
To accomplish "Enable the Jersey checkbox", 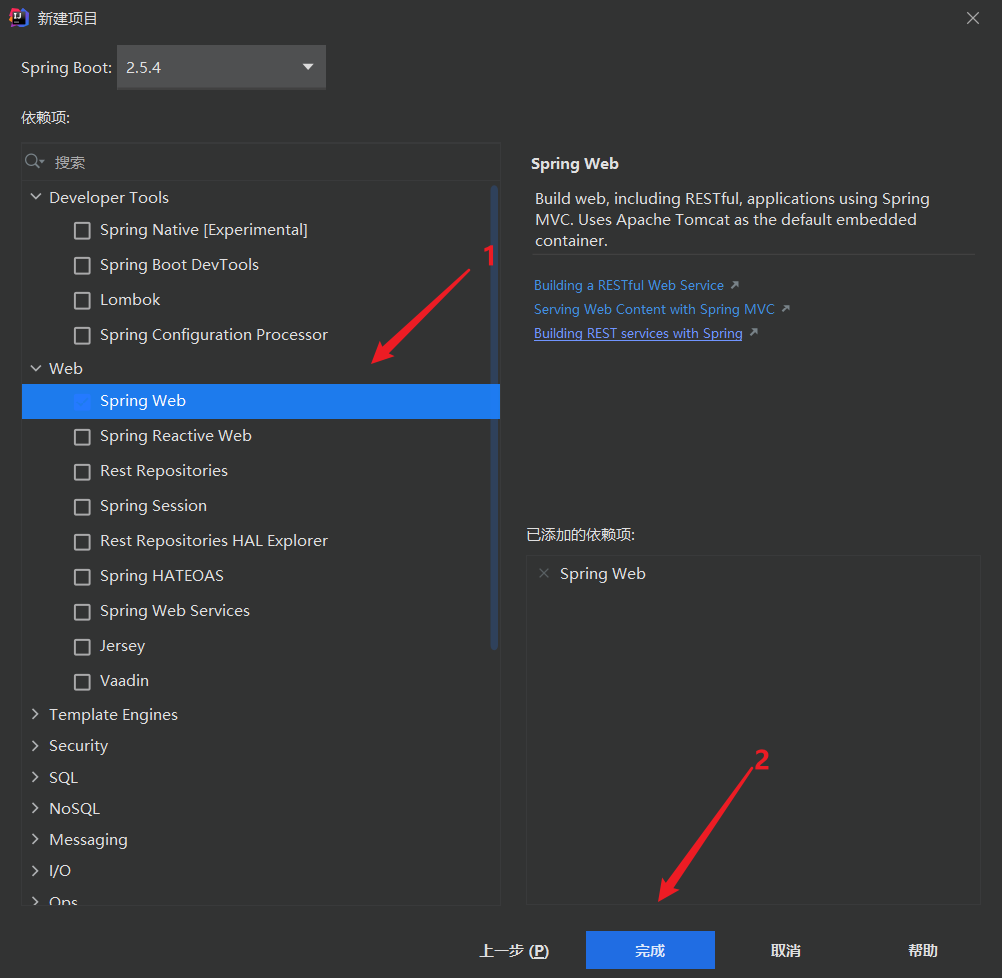I will [82, 647].
